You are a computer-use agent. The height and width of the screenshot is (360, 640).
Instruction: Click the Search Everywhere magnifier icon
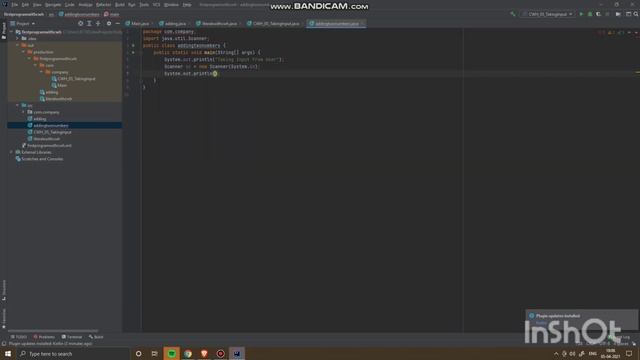click(x=636, y=14)
